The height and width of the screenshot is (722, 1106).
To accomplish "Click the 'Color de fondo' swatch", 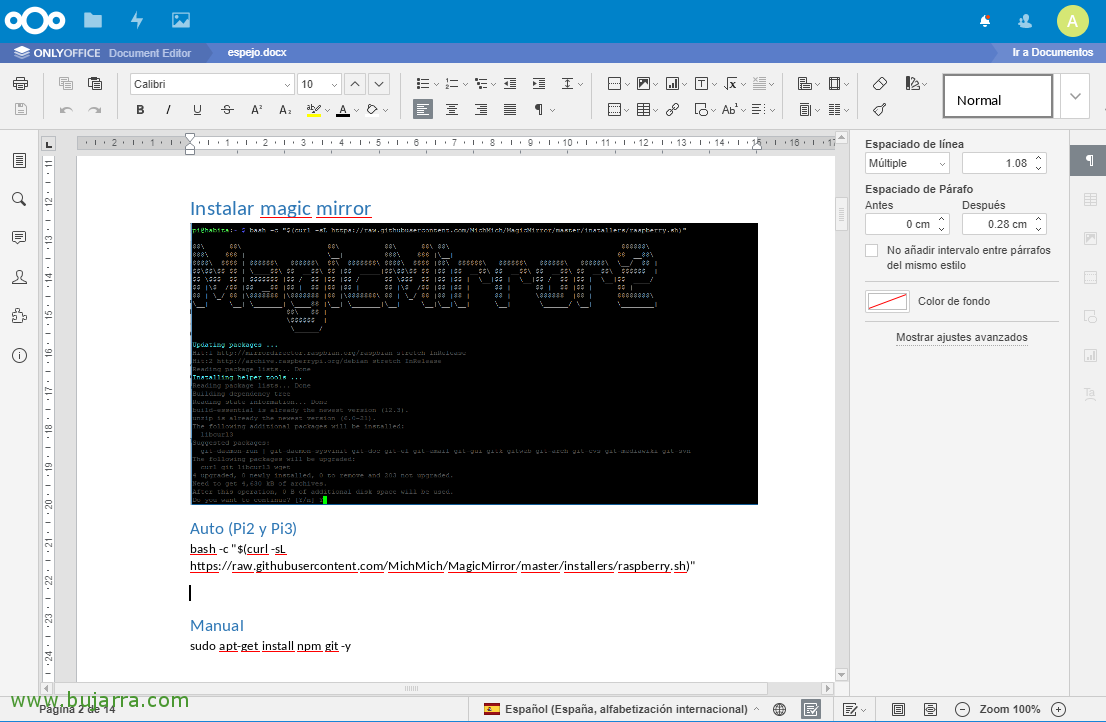I will click(x=886, y=301).
